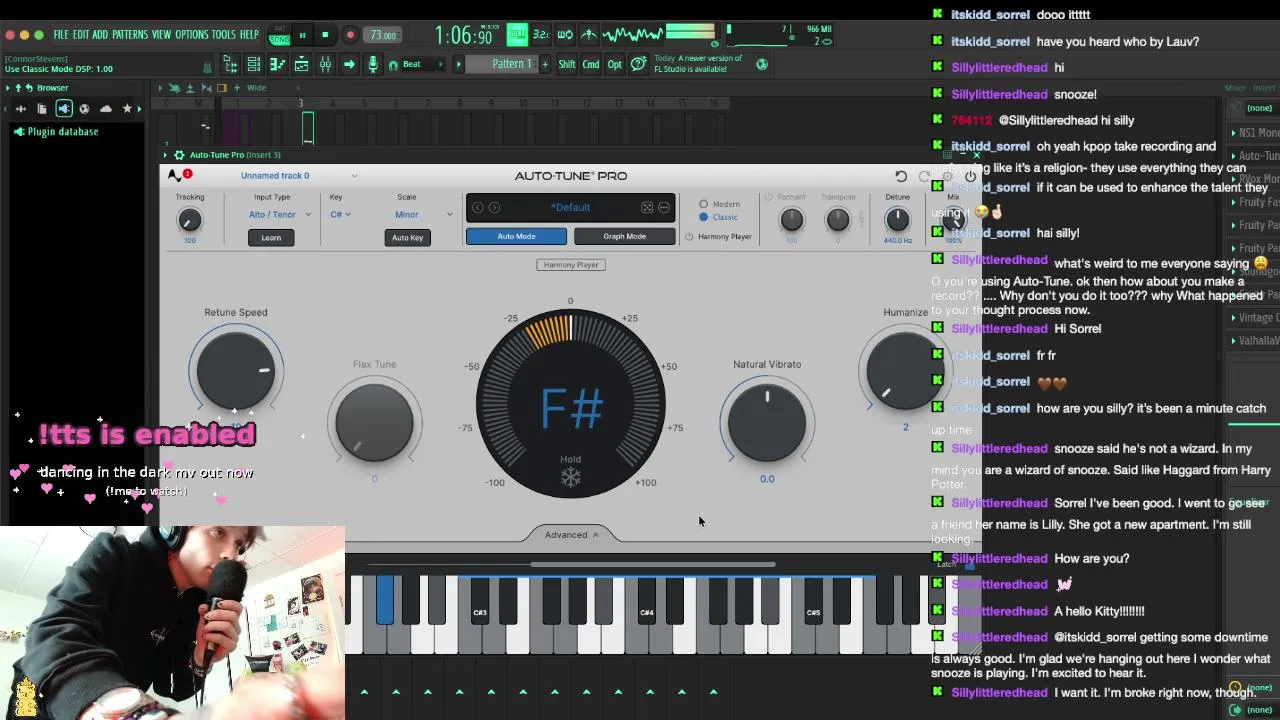The height and width of the screenshot is (720, 1280).
Task: Click the Hold snowflake icon
Action: tap(570, 477)
